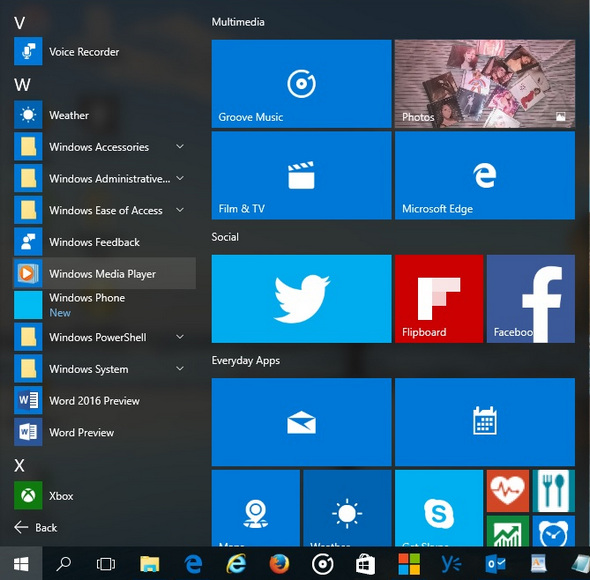Jump via the letter V header
Viewport: 590px width, 580px height.
click(x=20, y=23)
